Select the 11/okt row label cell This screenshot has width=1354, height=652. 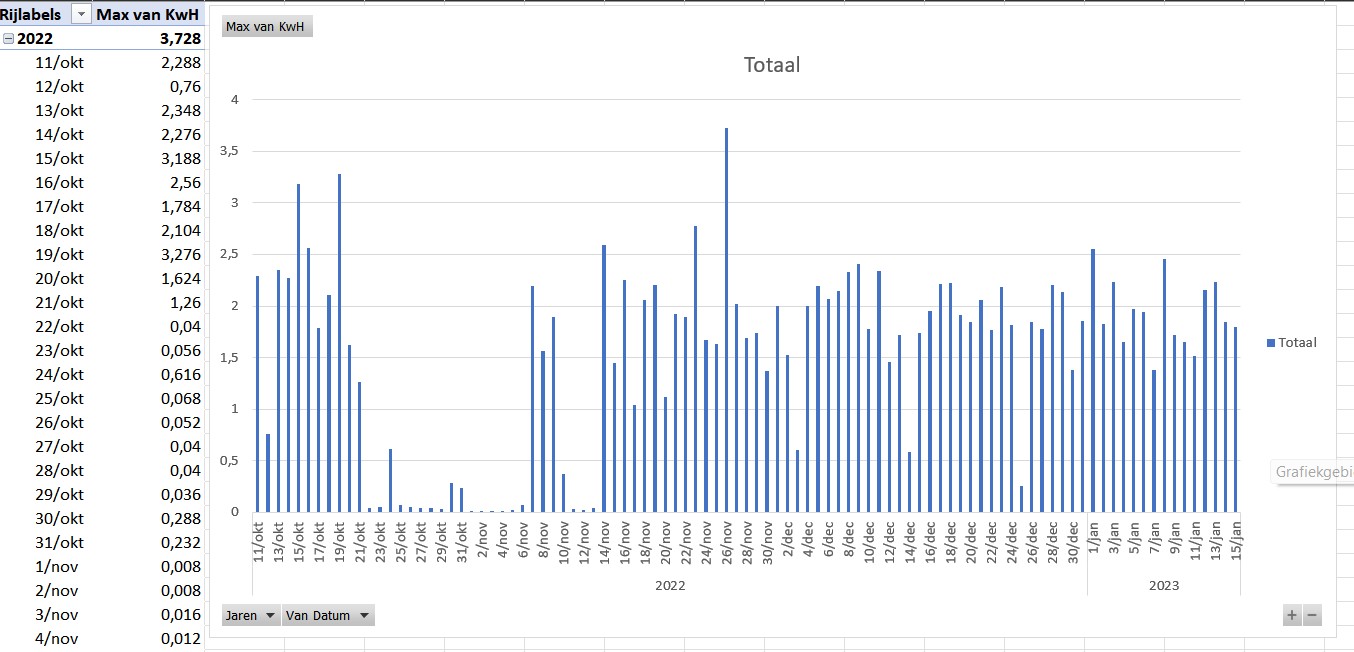59,63
